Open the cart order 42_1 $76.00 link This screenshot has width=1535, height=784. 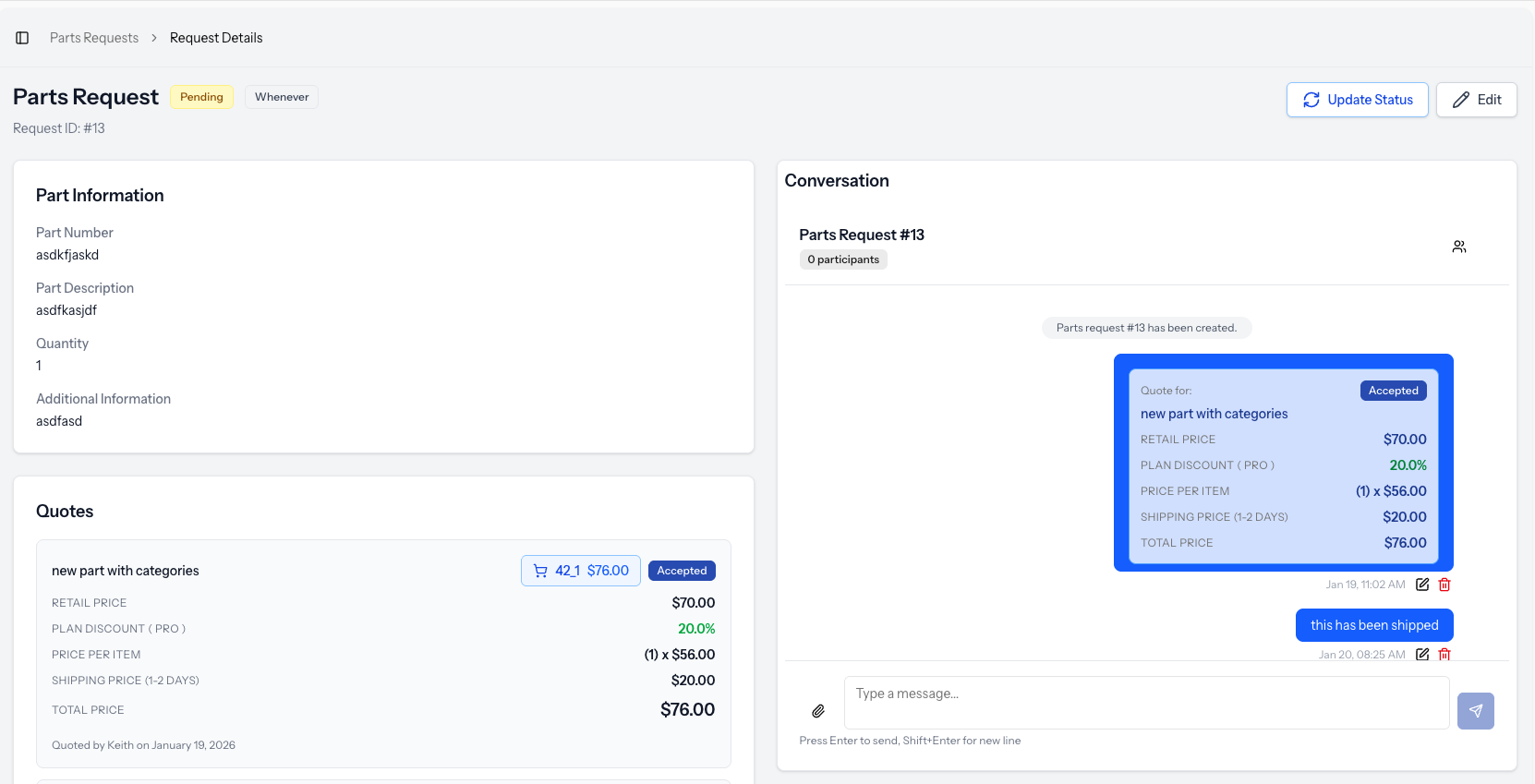click(x=581, y=571)
